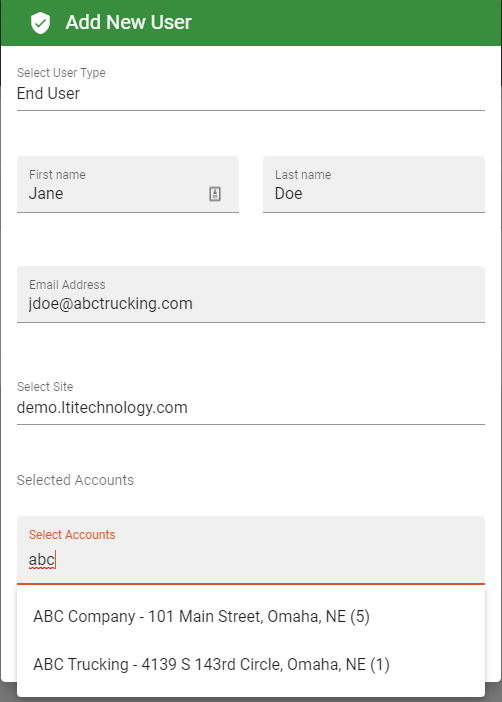Click into the Last name field
Image resolution: width=502 pixels, height=702 pixels.
click(x=374, y=184)
